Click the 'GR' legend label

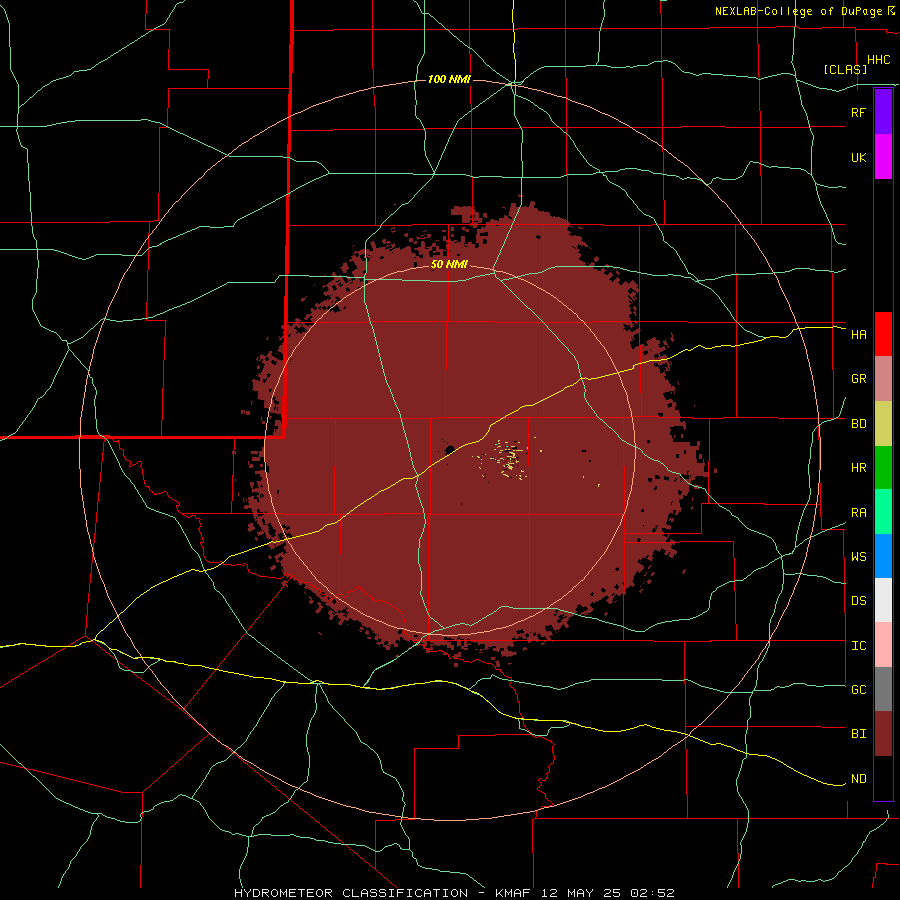858,379
